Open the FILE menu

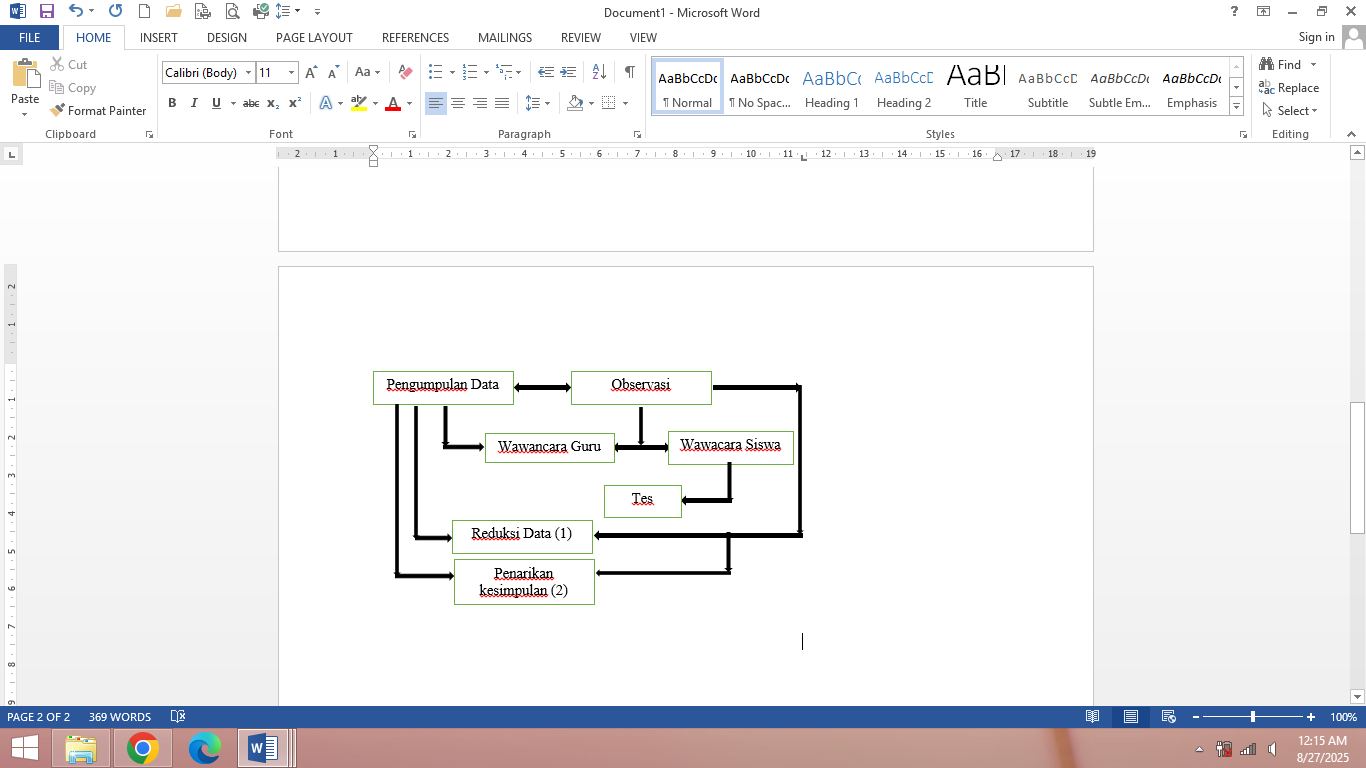click(30, 38)
